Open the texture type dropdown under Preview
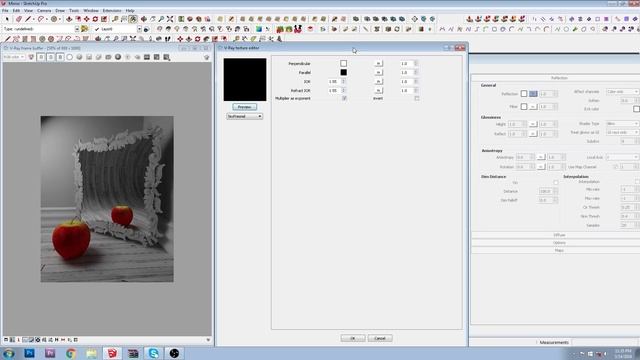This screenshot has height=360, width=640. tap(244, 116)
